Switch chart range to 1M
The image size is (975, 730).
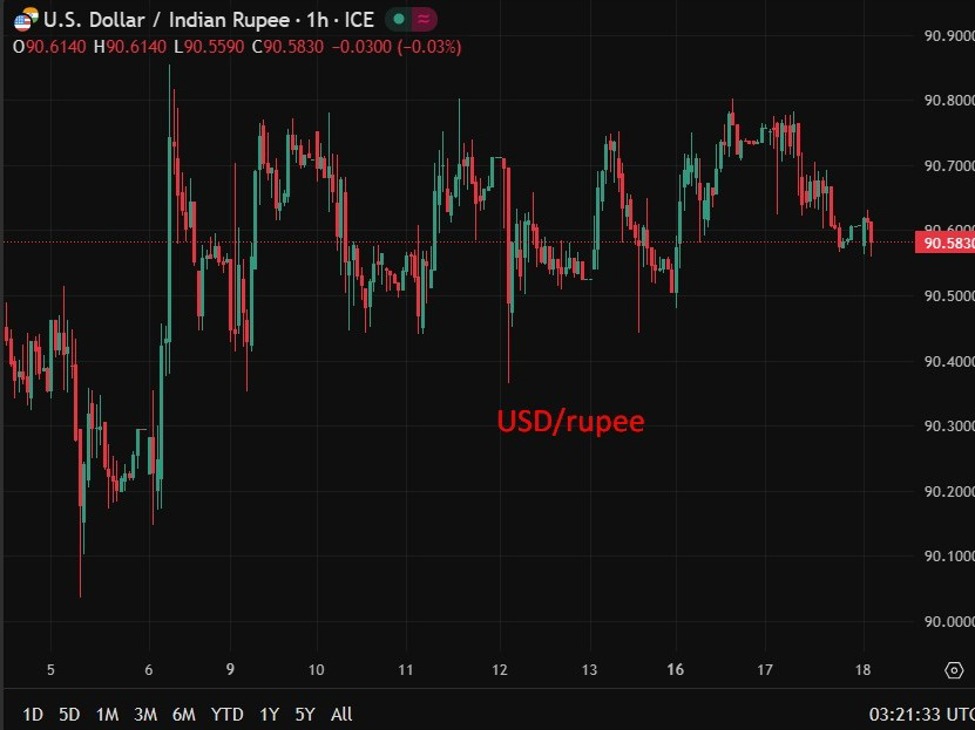pyautogui.click(x=107, y=714)
